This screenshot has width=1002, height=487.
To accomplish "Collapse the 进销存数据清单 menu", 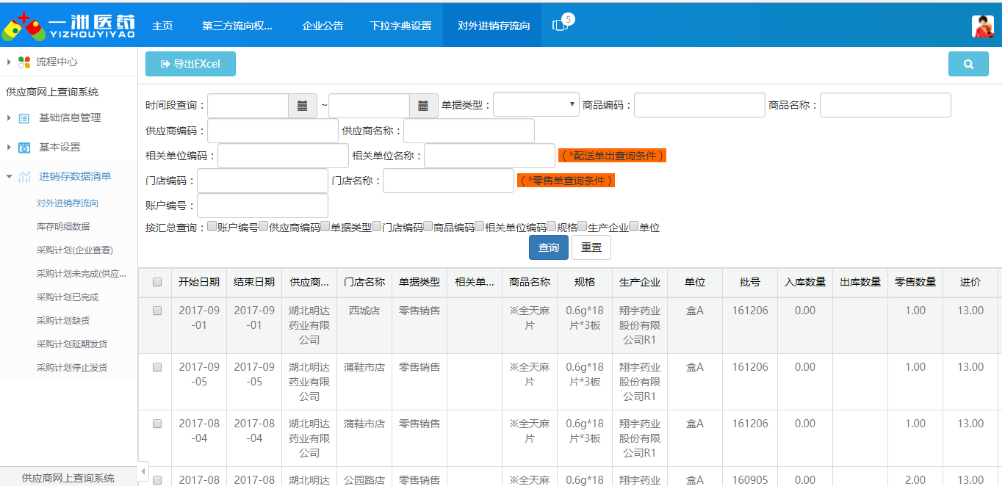I will pyautogui.click(x=9, y=177).
